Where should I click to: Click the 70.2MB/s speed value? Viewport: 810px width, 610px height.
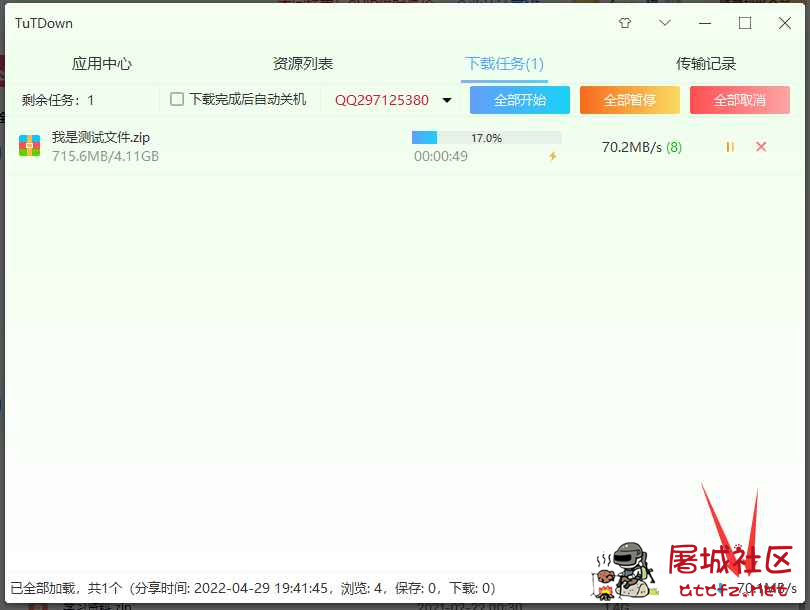[631, 148]
